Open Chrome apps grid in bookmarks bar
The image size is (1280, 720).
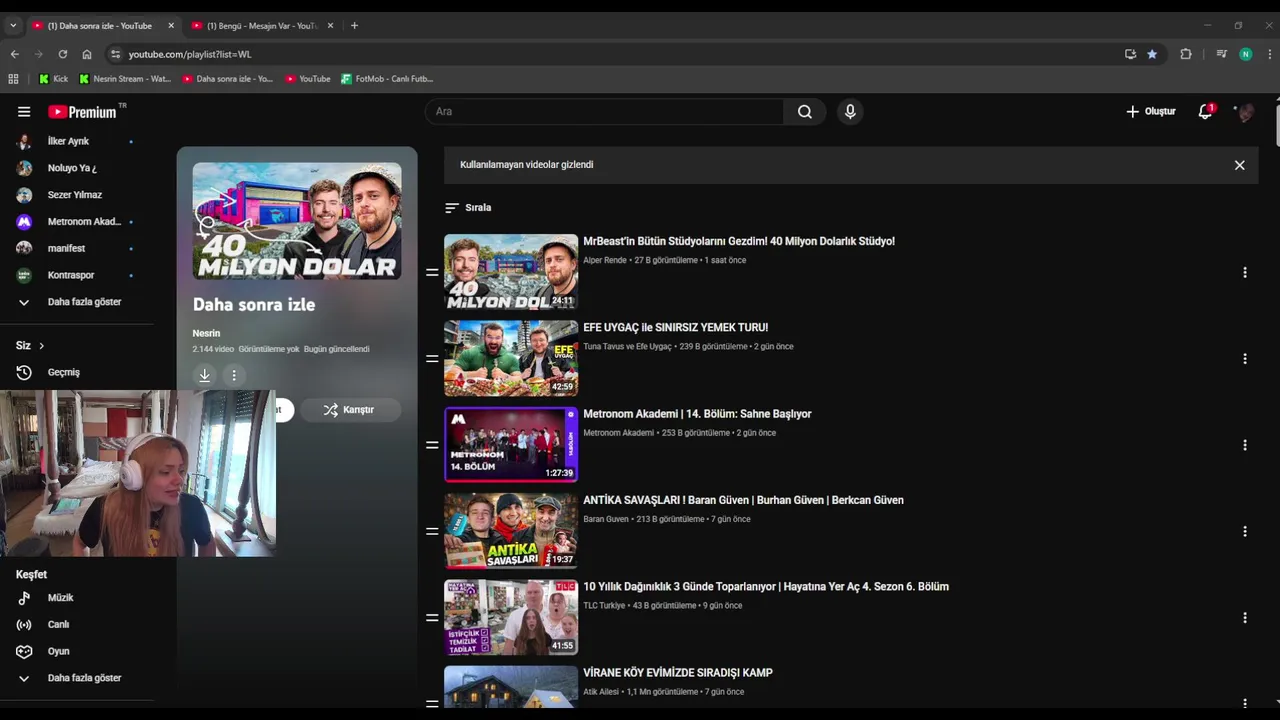[x=13, y=79]
